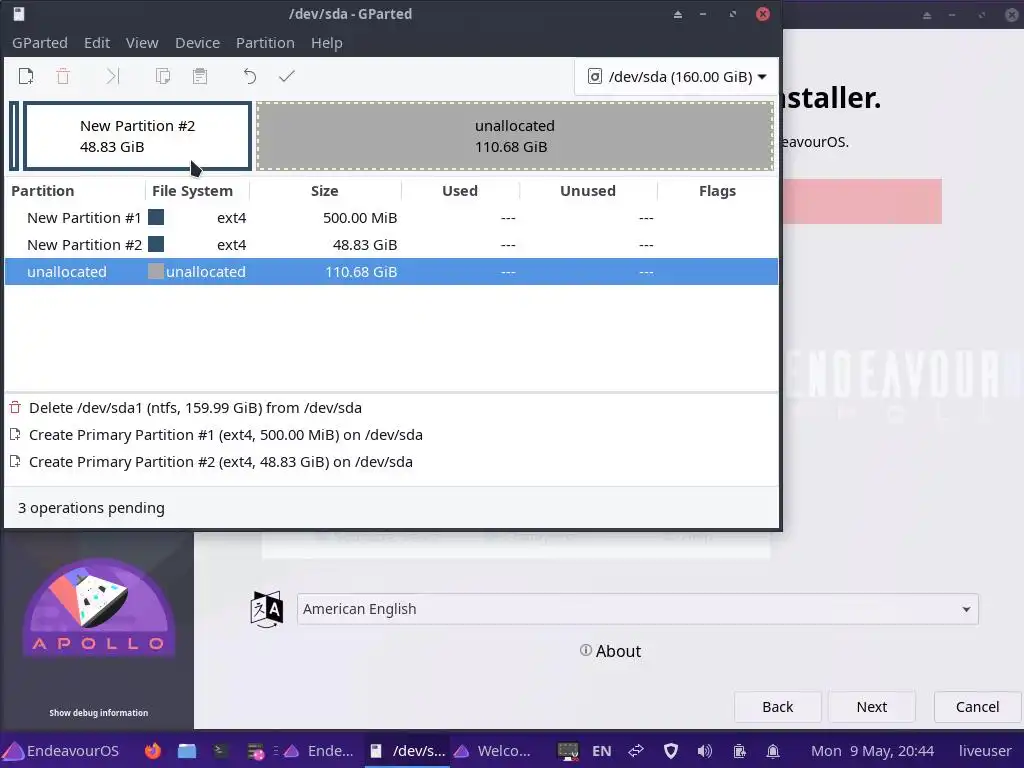Click the Next button in the installer
This screenshot has height=768, width=1024.
click(x=871, y=707)
